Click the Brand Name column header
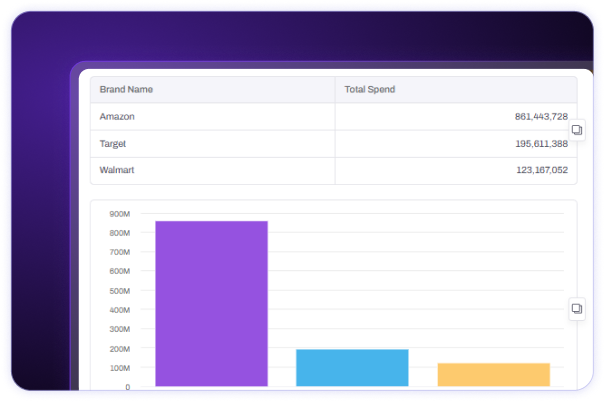 126,90
